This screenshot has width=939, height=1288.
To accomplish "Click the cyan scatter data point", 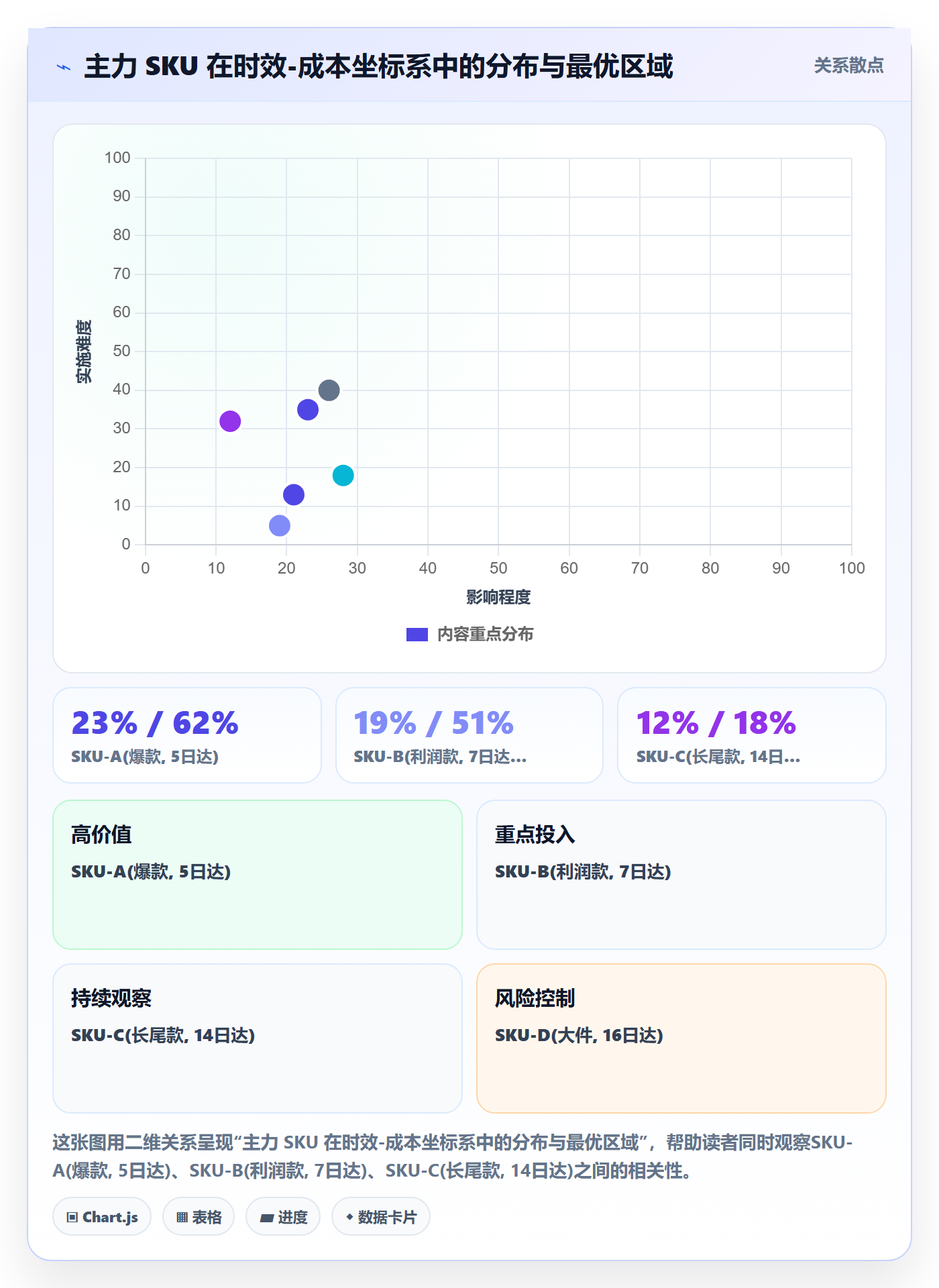I will (x=343, y=475).
